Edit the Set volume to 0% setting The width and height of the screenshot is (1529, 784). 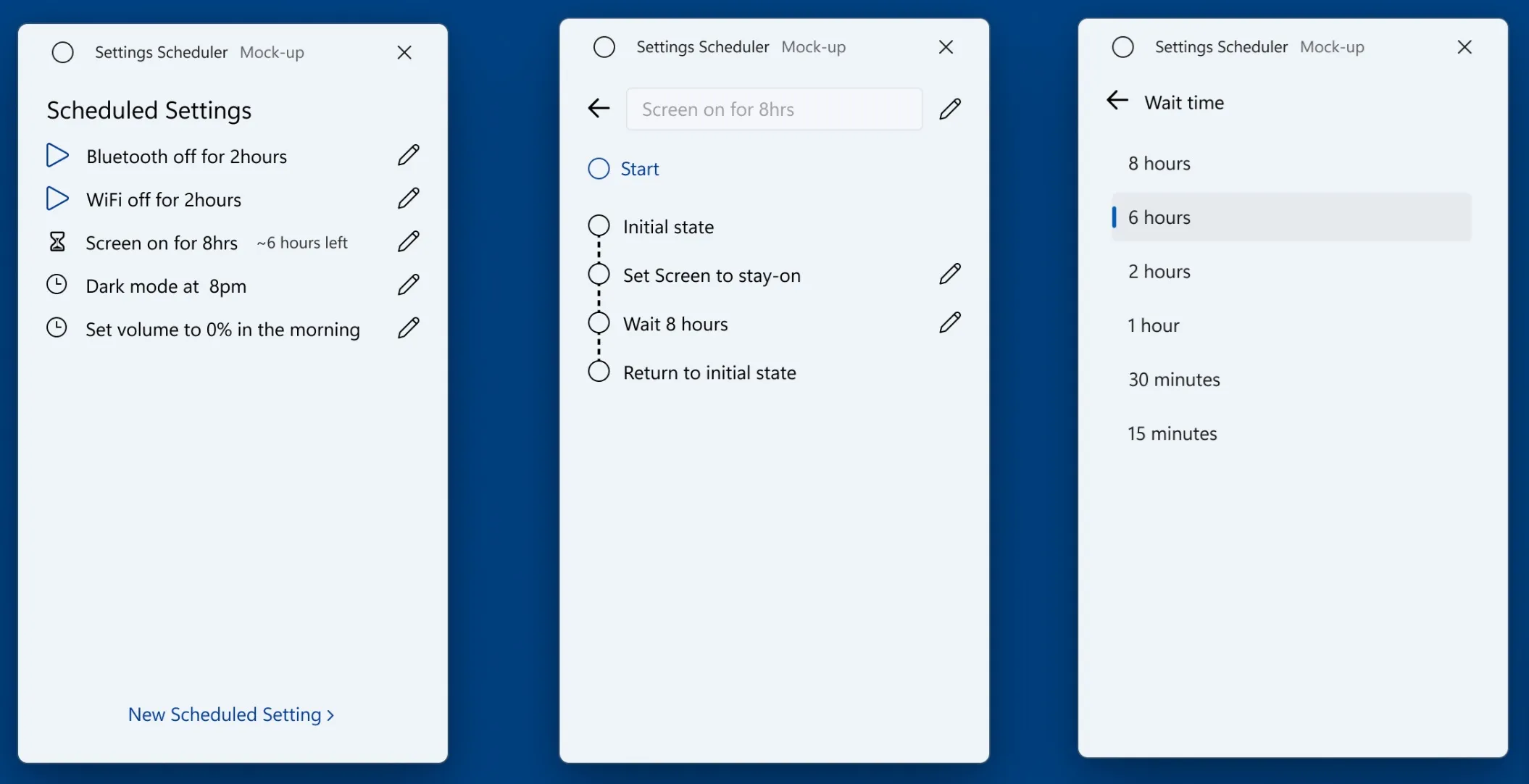407,327
